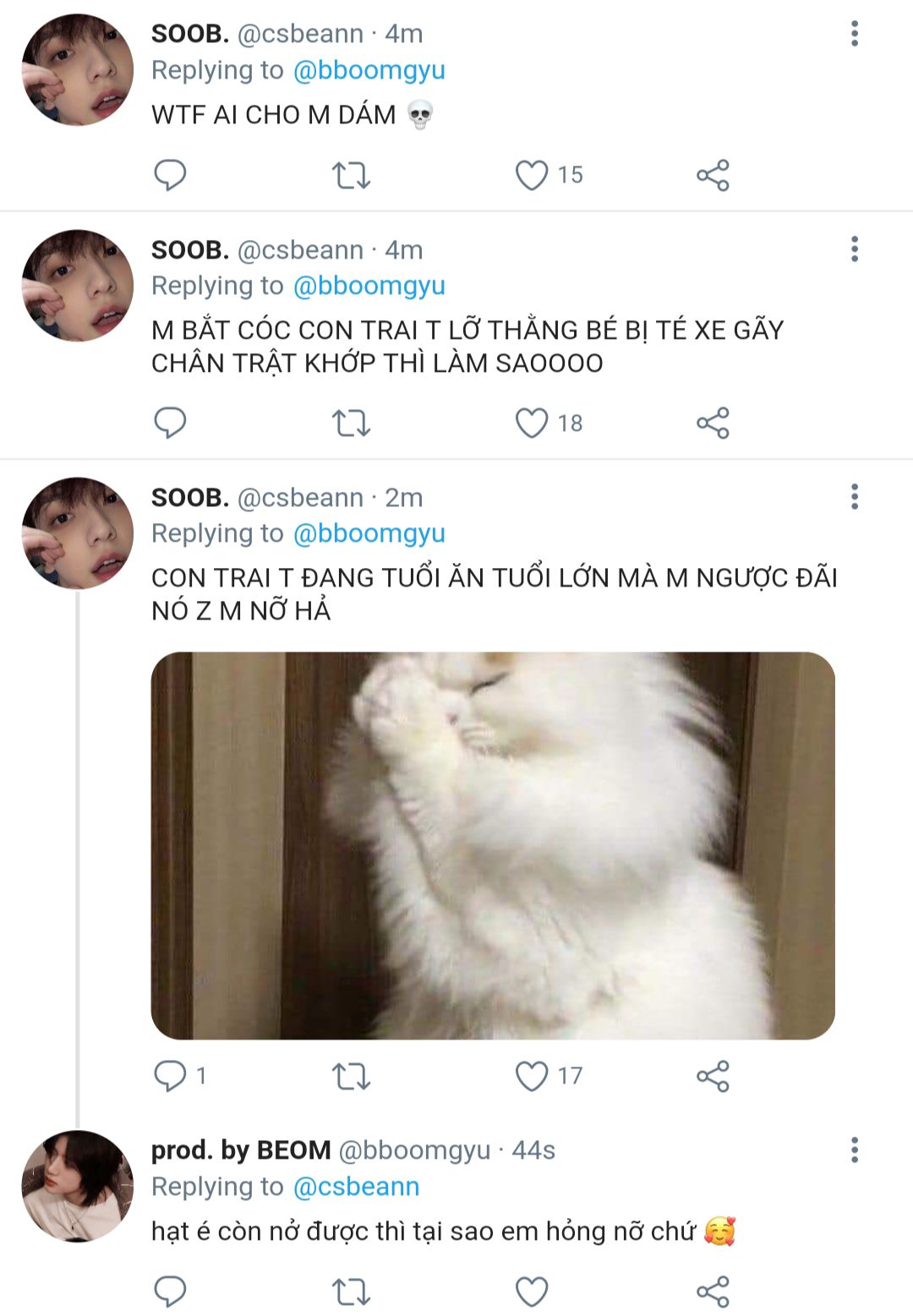
Task: Reply to the 'WTF AI CHO M DÁM' tweet
Action: [170, 175]
